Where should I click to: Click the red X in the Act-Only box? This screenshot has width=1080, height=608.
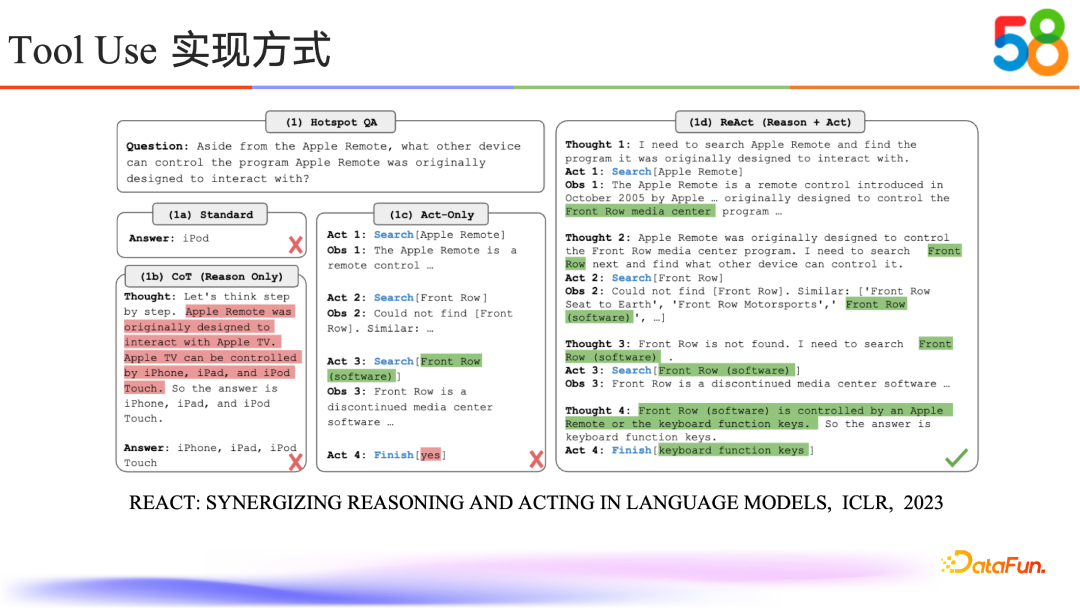(536, 459)
